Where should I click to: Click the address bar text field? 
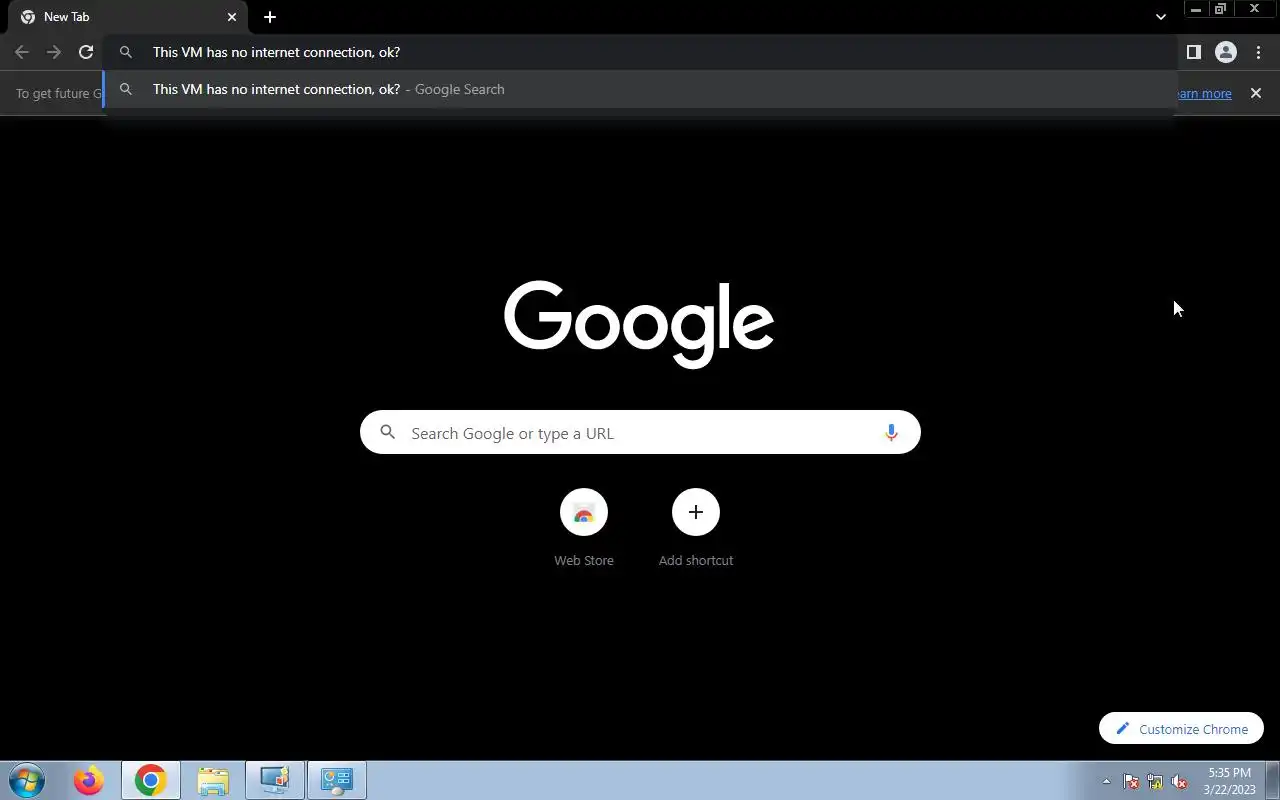[x=640, y=52]
